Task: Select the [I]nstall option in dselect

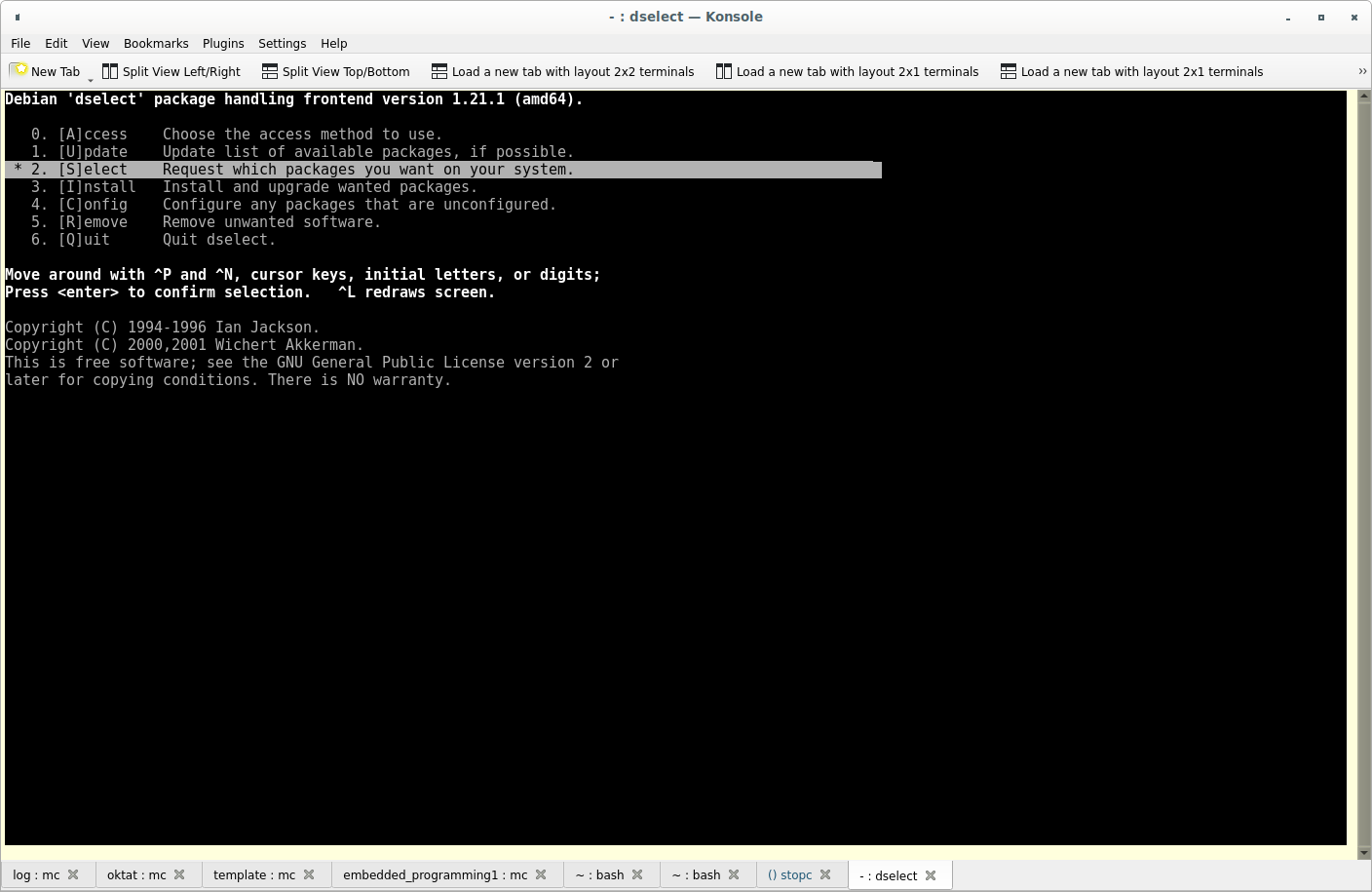Action: coord(96,187)
